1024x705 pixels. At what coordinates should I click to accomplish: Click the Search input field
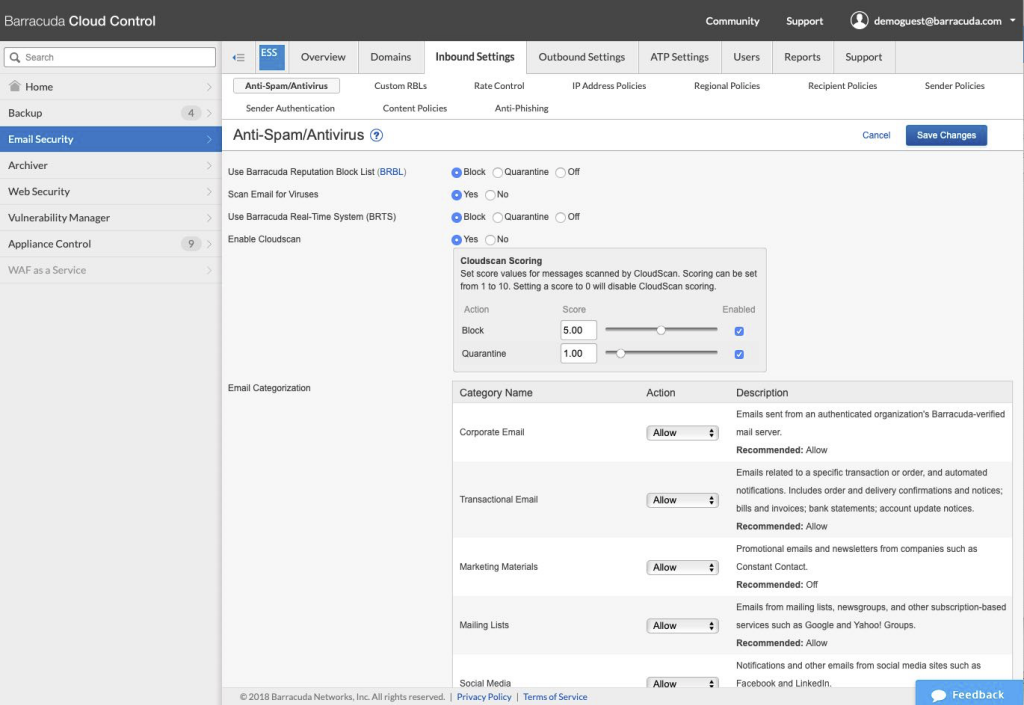pyautogui.click(x=110, y=57)
